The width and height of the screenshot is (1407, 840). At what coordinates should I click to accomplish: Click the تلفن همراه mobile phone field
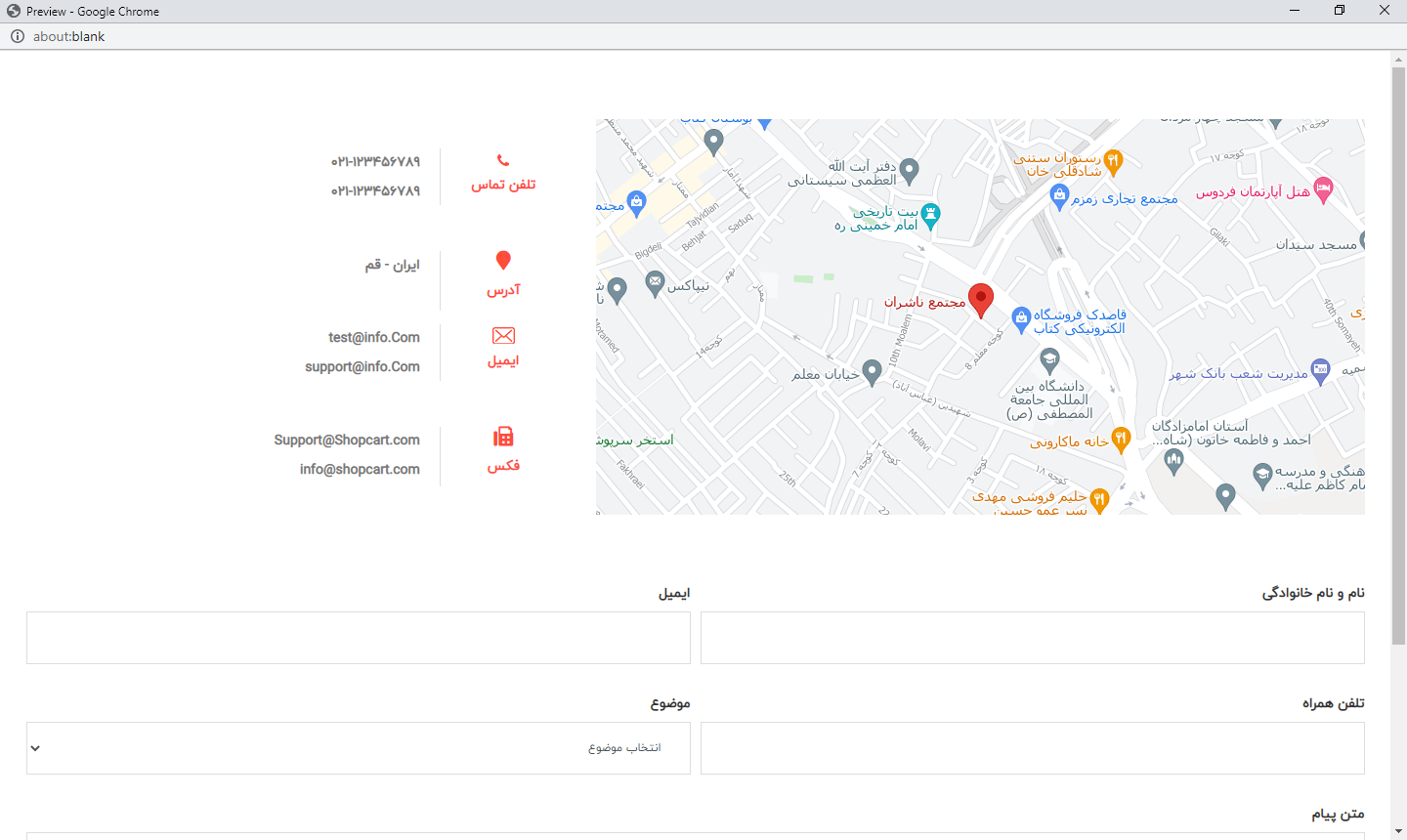1032,748
